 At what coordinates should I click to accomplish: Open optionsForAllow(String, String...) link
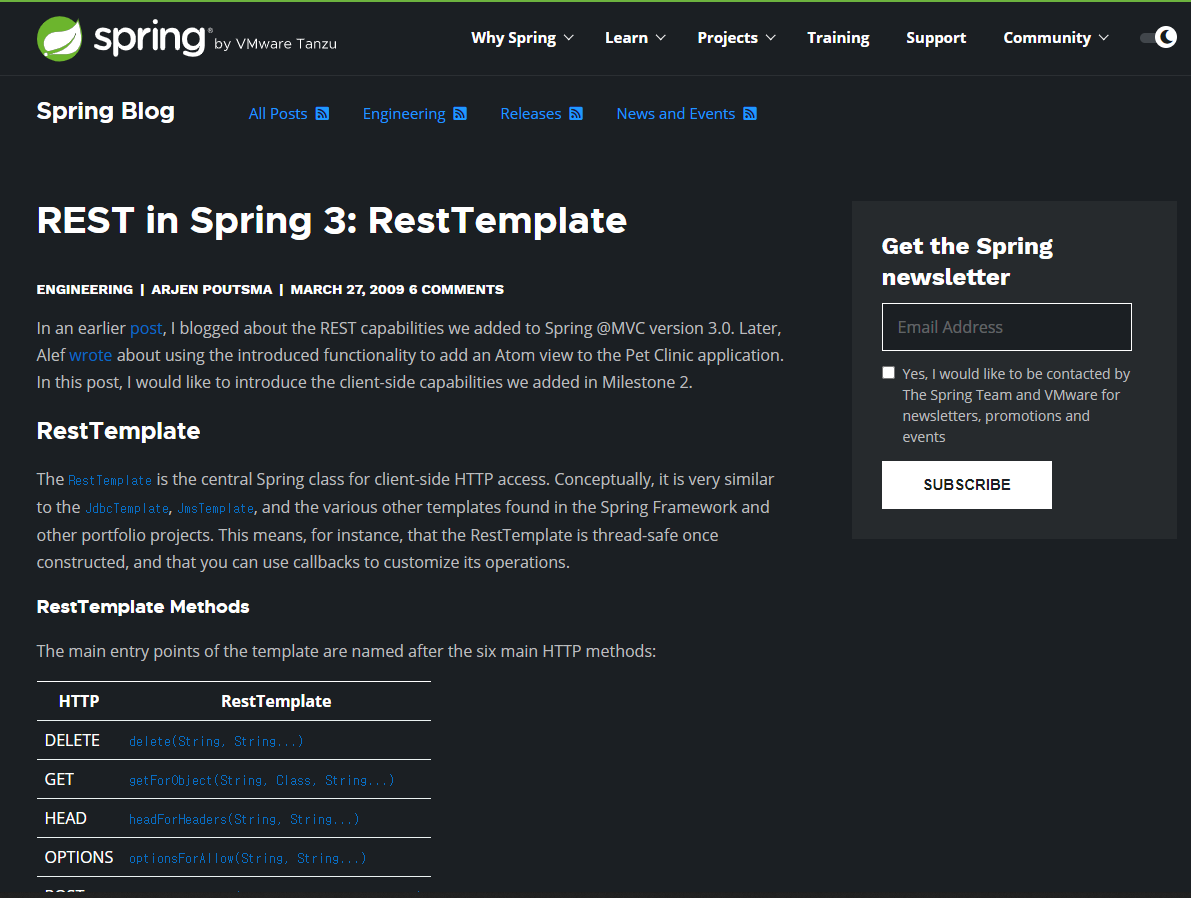pyautogui.click(x=248, y=858)
